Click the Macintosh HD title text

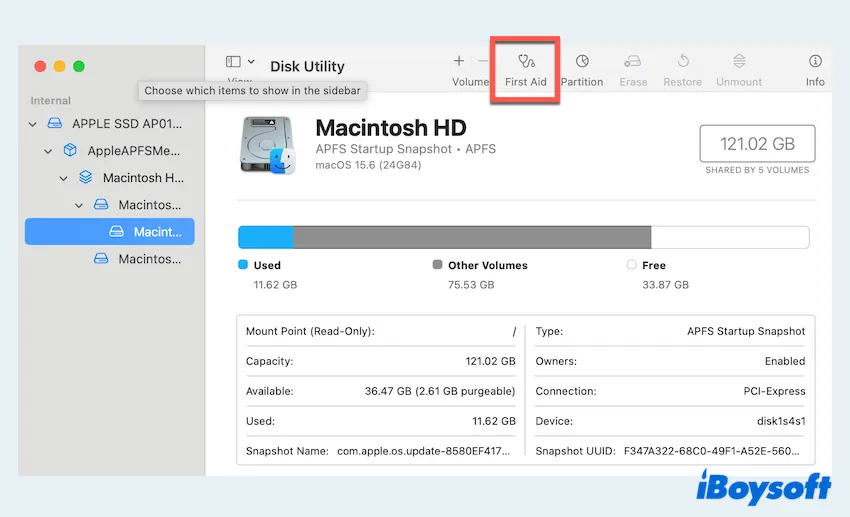(391, 128)
